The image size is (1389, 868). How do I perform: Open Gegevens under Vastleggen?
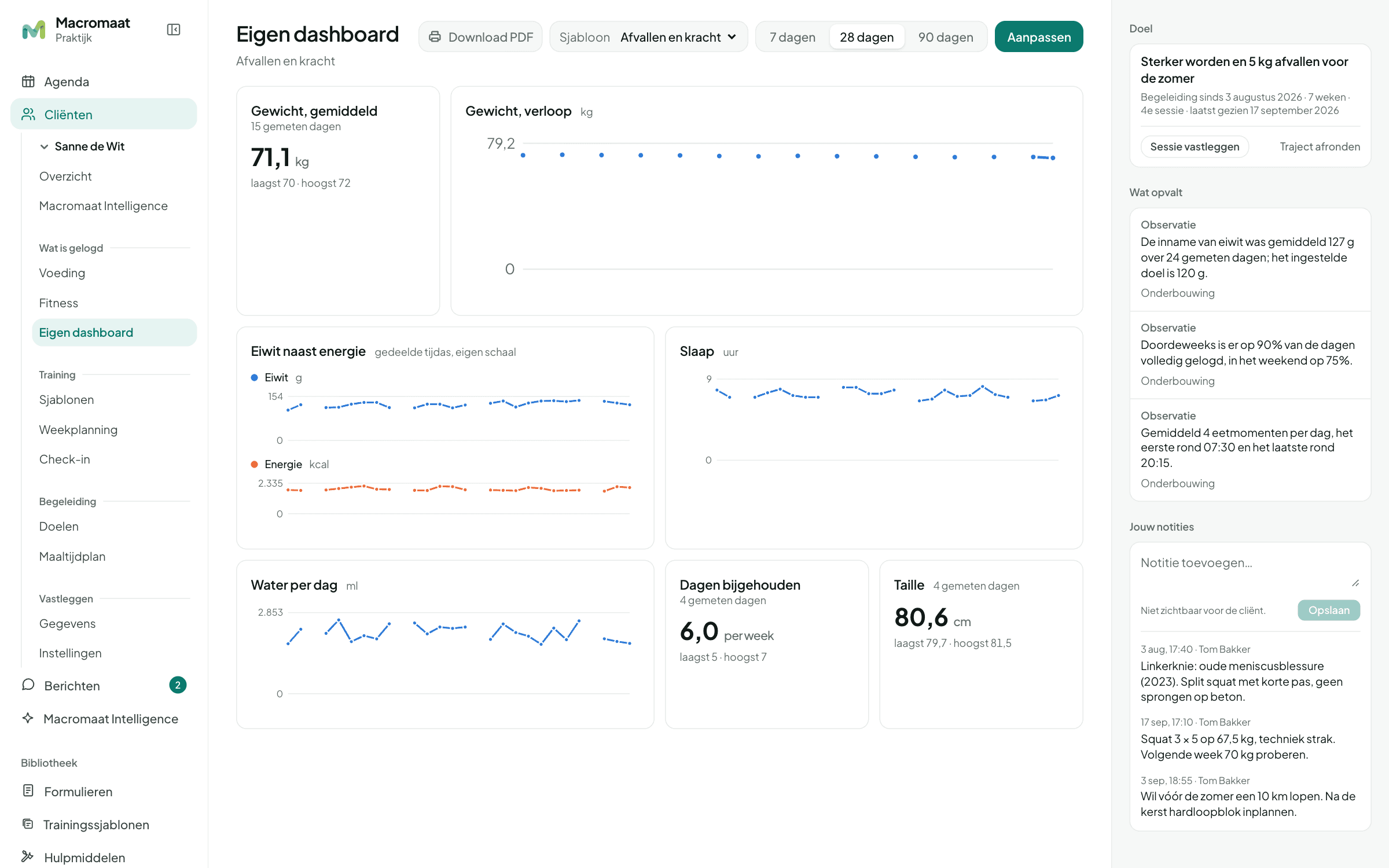tap(115, 624)
